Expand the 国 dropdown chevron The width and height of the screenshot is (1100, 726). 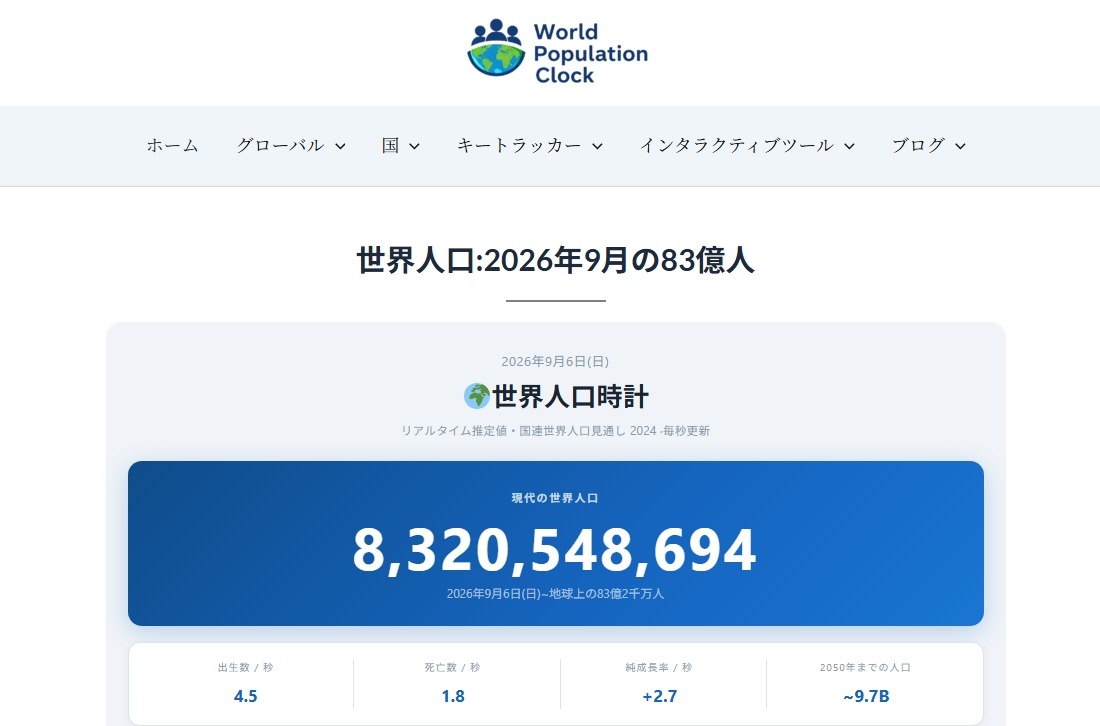click(x=415, y=146)
